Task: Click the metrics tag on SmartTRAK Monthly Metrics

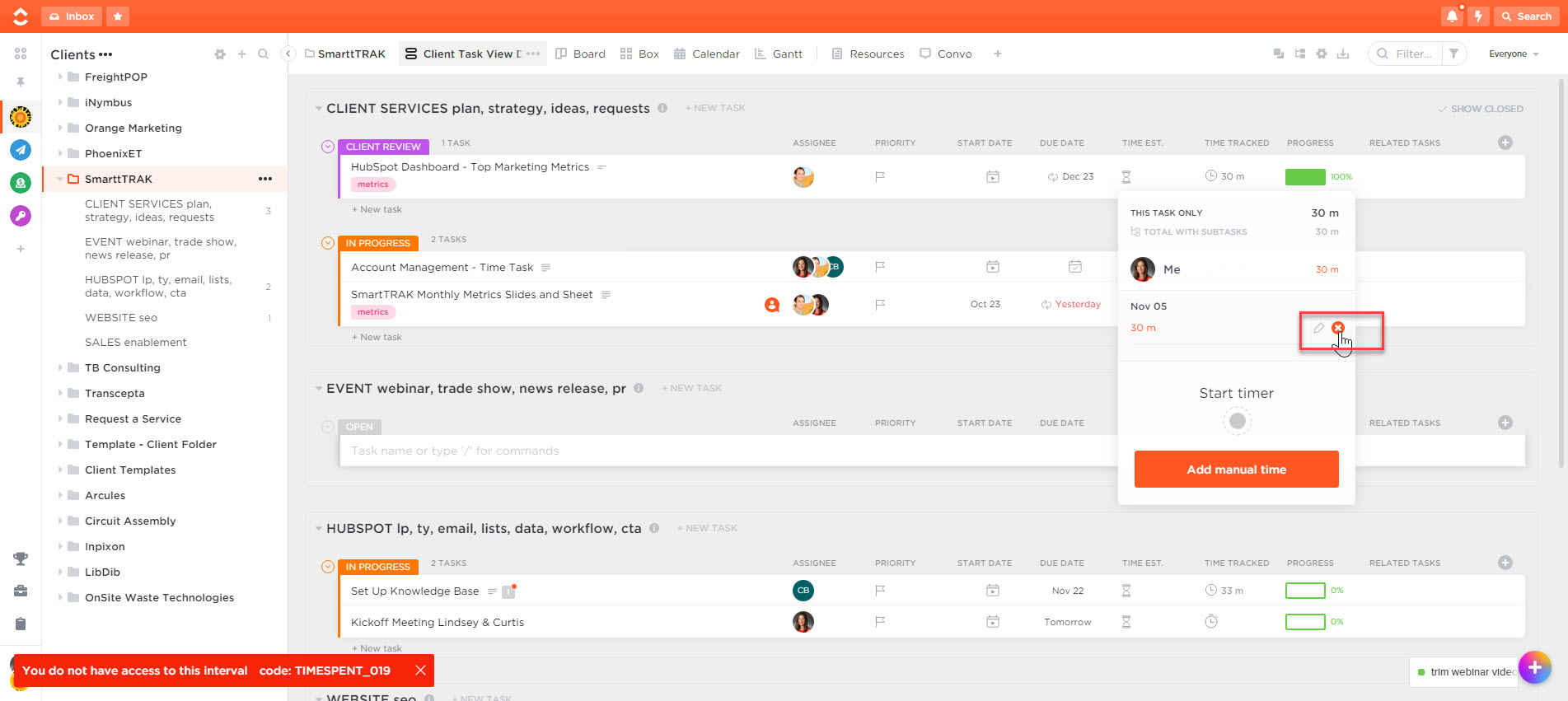Action: tap(373, 312)
